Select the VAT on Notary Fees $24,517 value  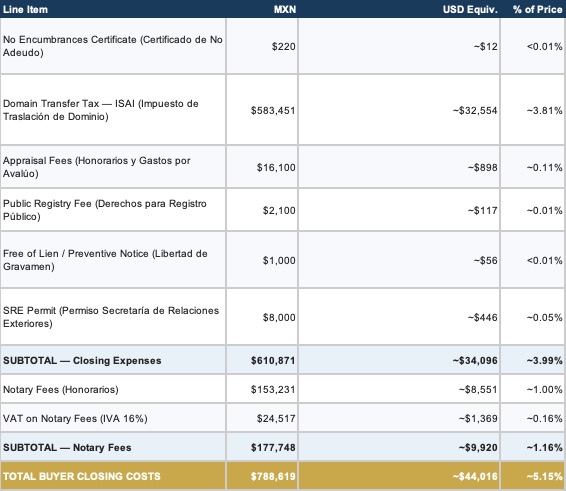tap(276, 419)
